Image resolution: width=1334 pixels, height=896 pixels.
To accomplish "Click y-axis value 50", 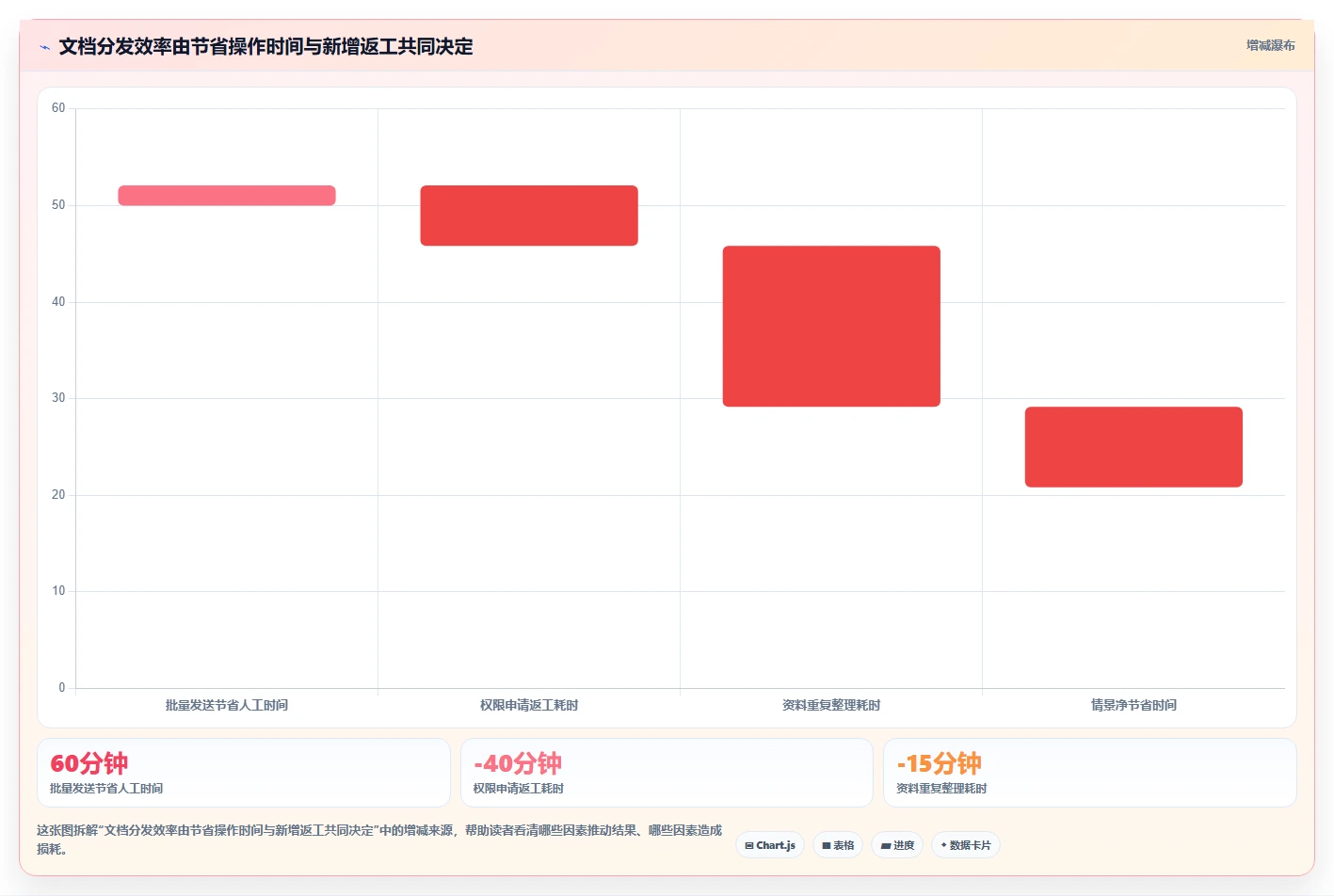I will tap(58, 205).
